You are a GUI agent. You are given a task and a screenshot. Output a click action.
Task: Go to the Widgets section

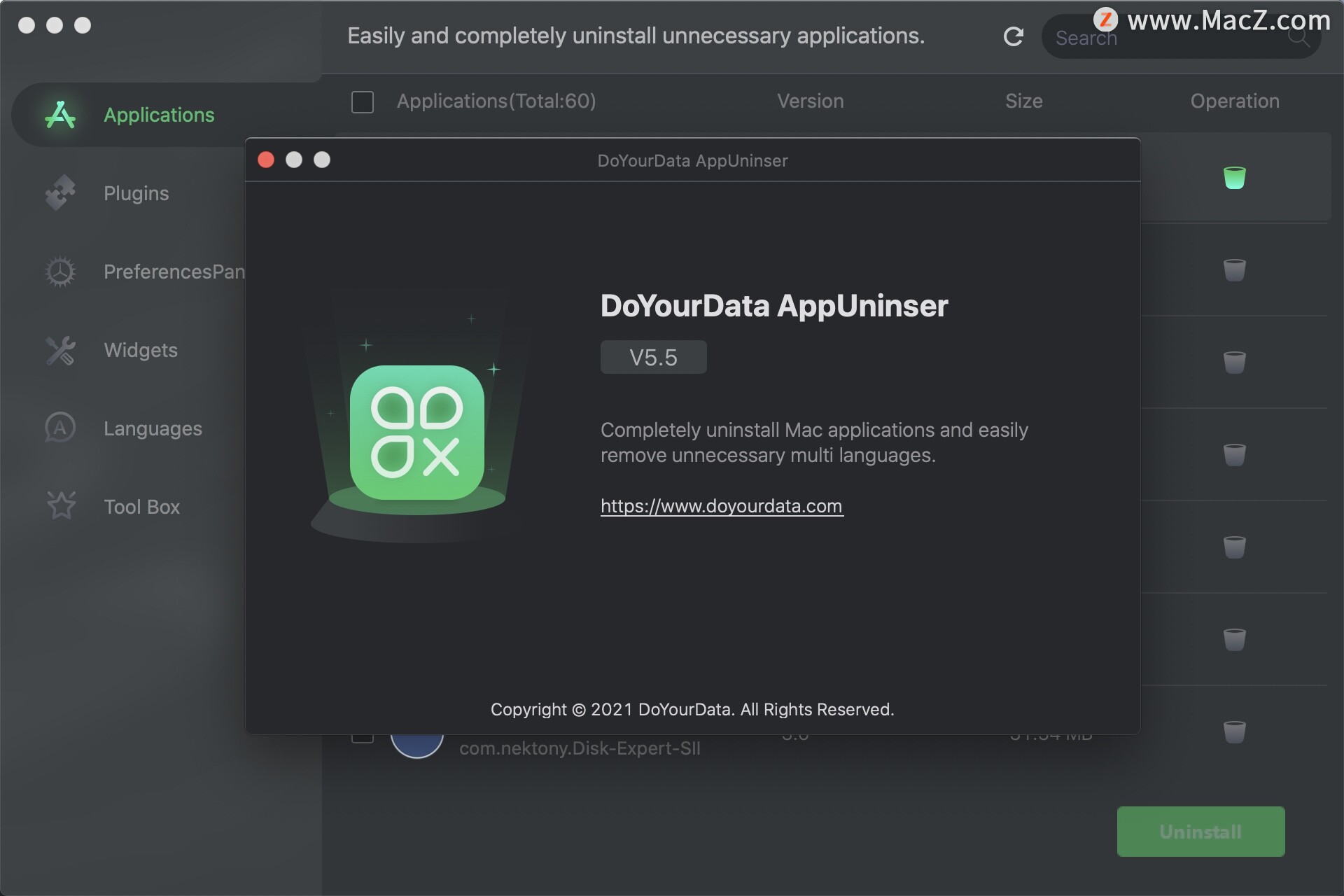coord(141,350)
